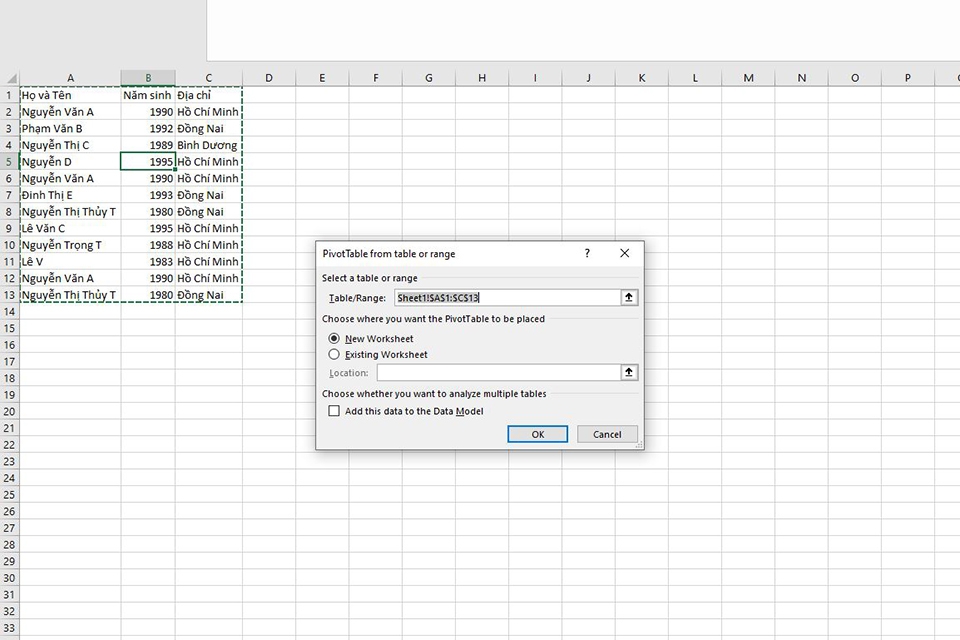Click the Table/Range collapse dialog icon
The height and width of the screenshot is (640, 960).
click(629, 298)
